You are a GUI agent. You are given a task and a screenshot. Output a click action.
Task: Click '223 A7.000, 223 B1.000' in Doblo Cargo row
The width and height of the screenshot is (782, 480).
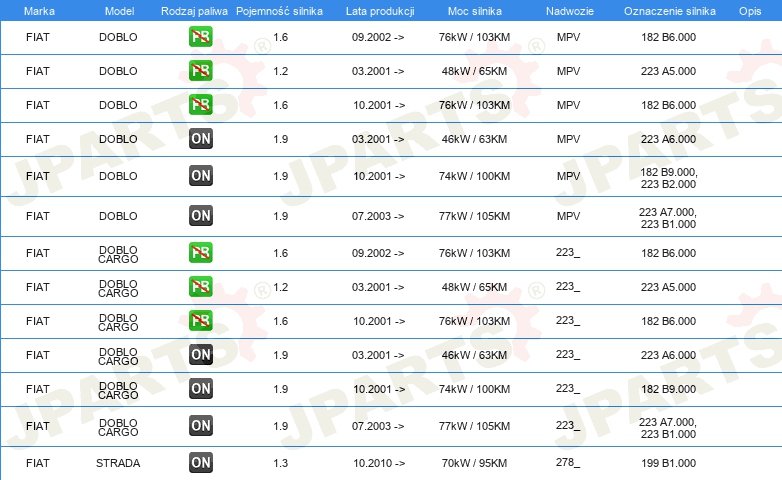668,428
